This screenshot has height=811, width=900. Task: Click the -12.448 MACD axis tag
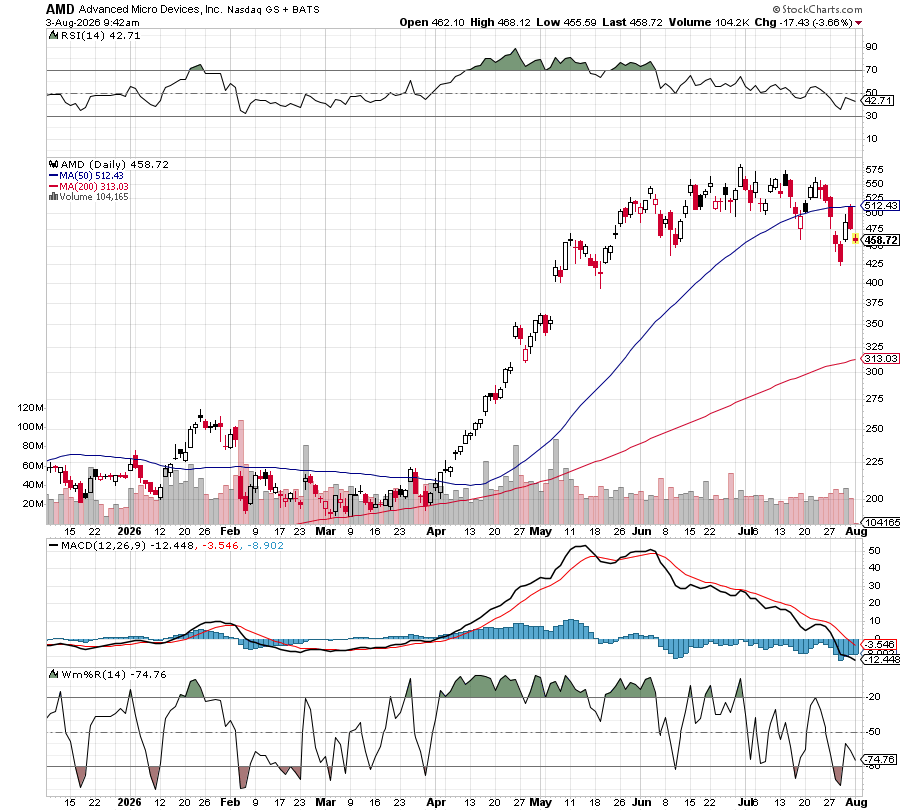(880, 660)
